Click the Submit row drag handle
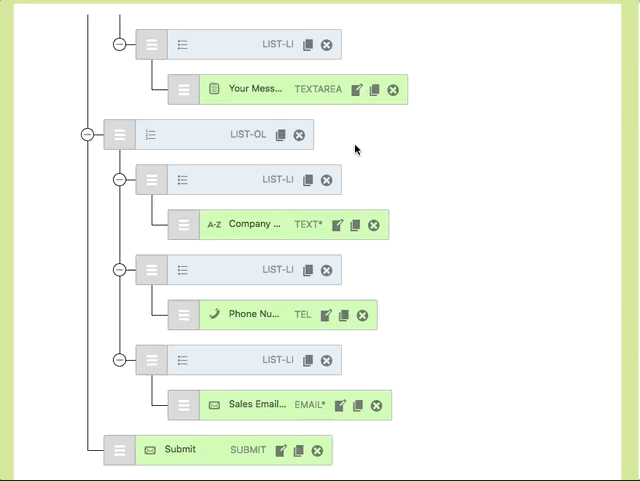 [120, 450]
